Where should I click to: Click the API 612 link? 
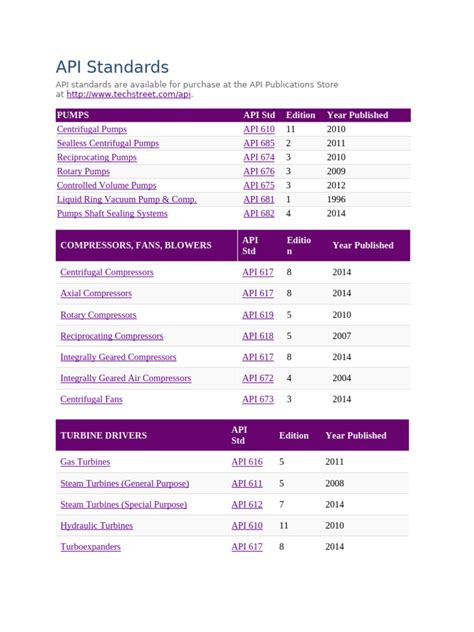pos(247,505)
